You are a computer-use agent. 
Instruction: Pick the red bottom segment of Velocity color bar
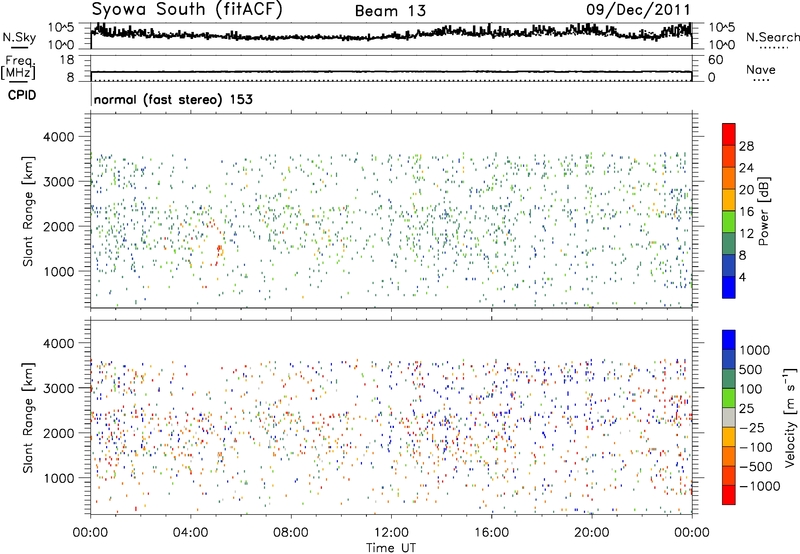(729, 495)
